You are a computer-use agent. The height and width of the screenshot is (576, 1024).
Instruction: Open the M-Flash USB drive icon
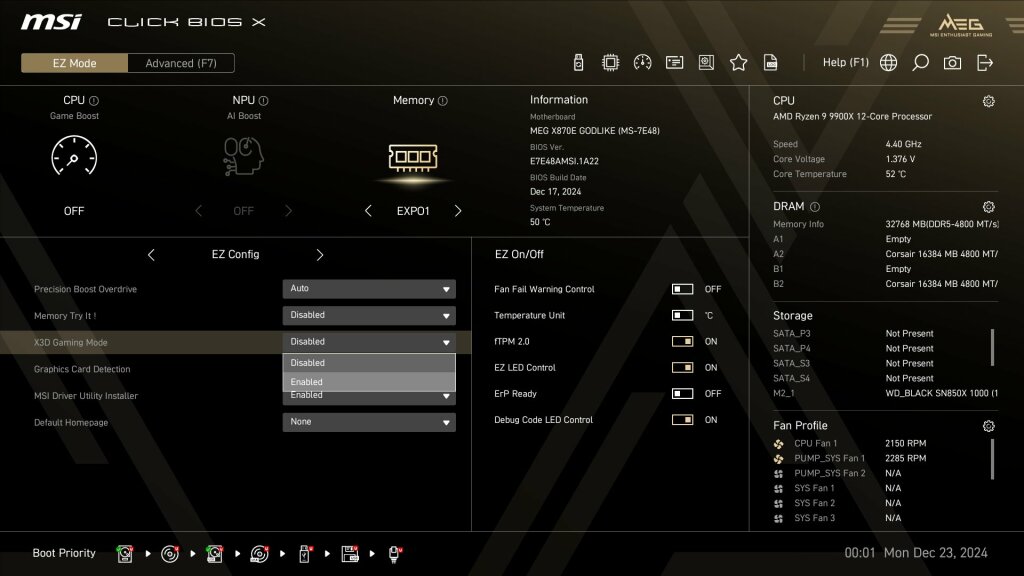tap(578, 63)
